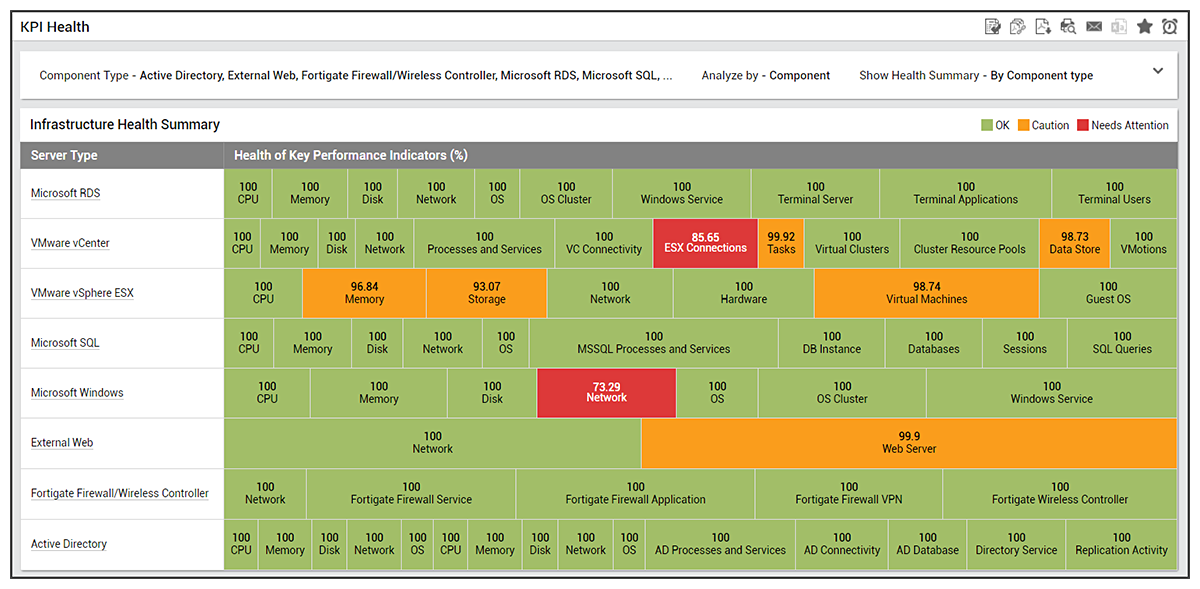Click the red Needs Attention legend swatch
The image size is (1200, 589).
[1082, 125]
